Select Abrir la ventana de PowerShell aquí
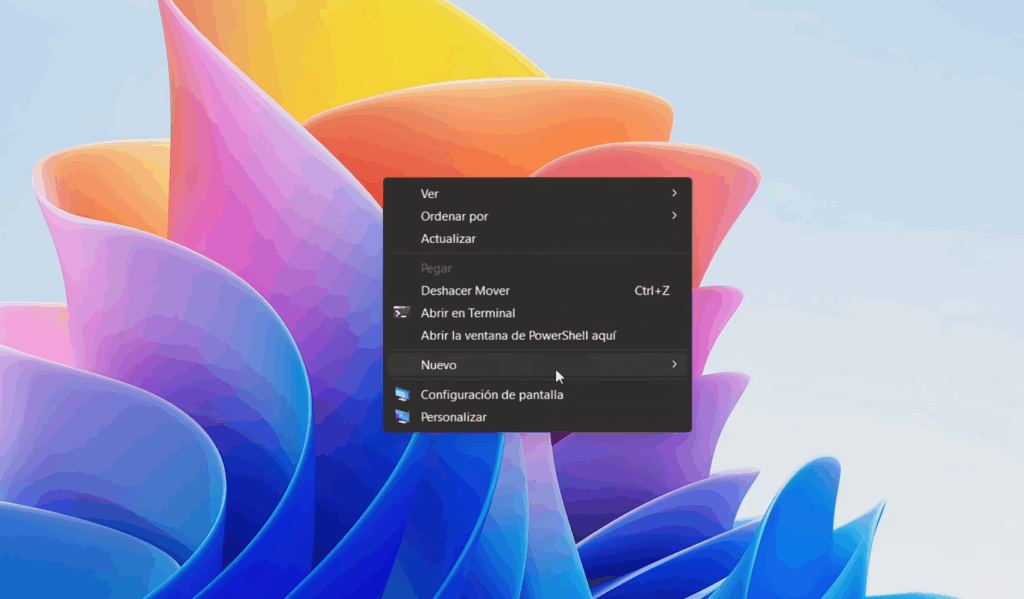This screenshot has height=599, width=1024. click(518, 336)
